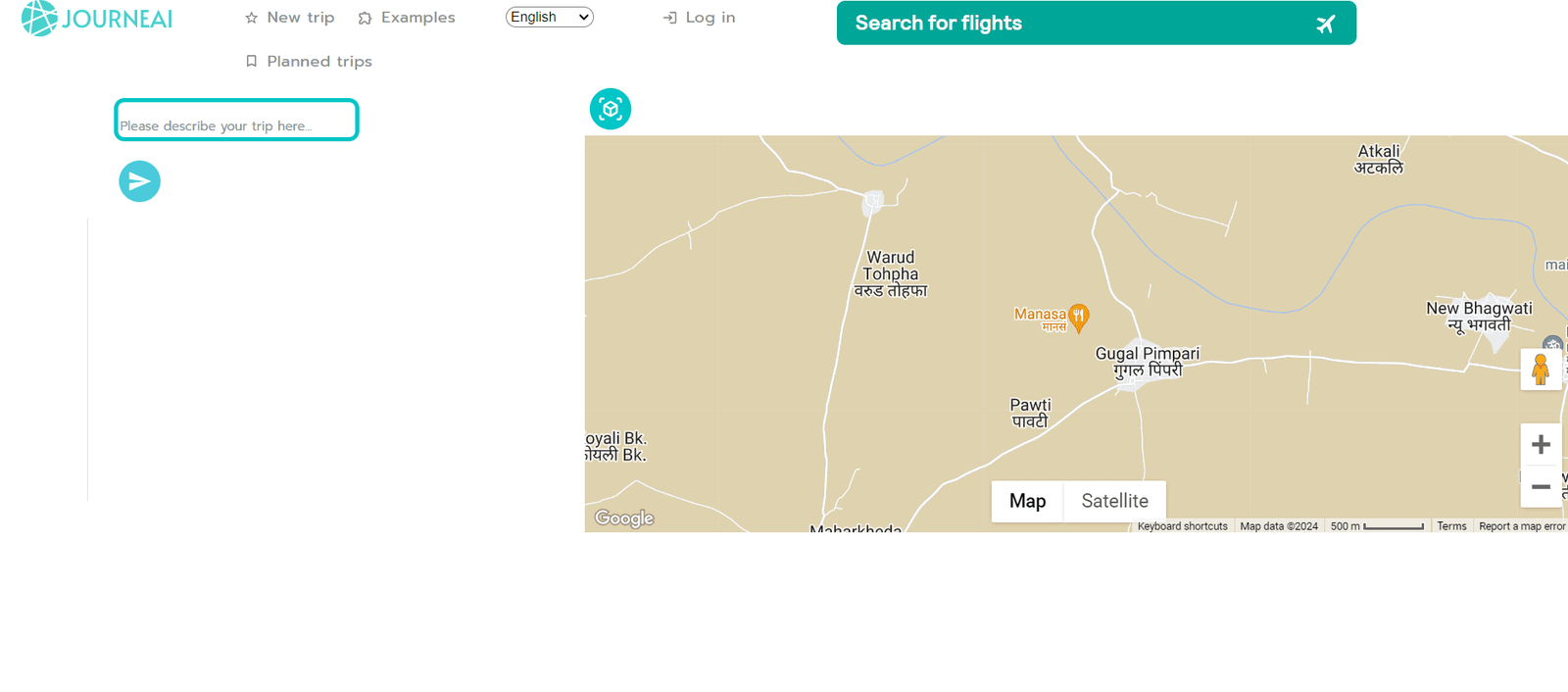Focus the trip description text field
Screen dimensions: 1568x692
coord(236,121)
